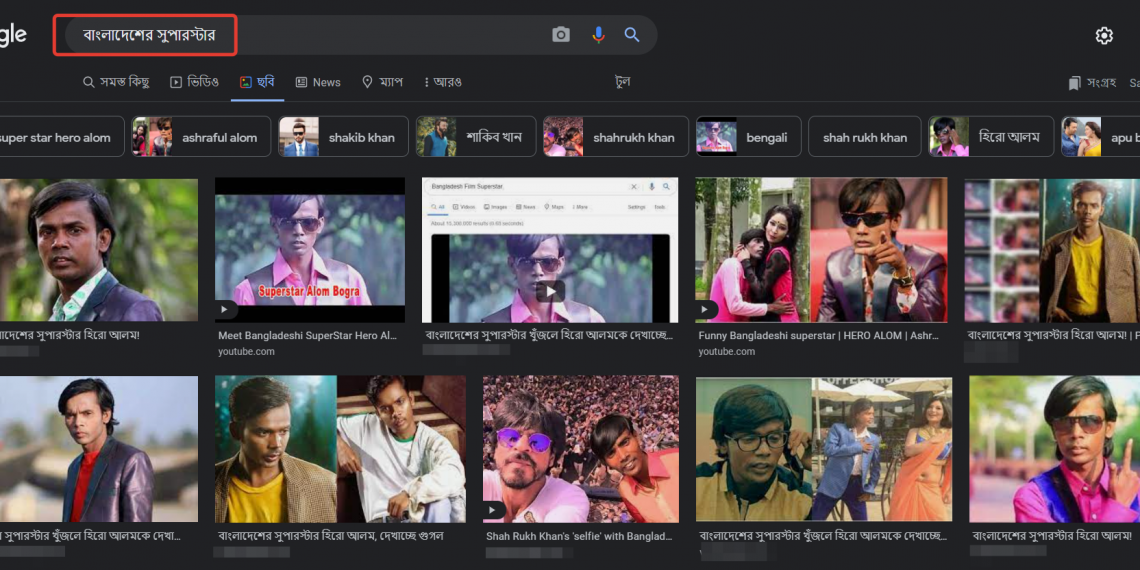Open "Meet Bangladeshi SuperStar Hero Al..." link
Image resolution: width=1140 pixels, height=570 pixels.
(x=307, y=336)
